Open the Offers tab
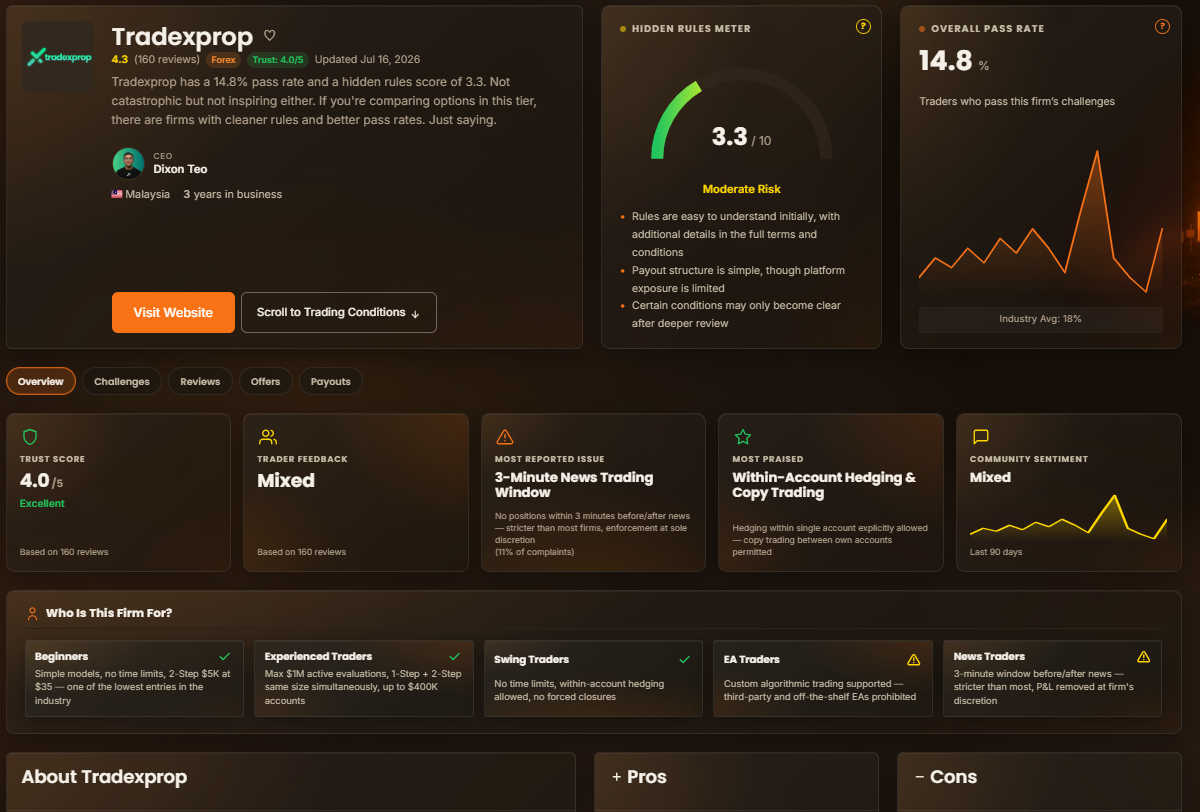This screenshot has height=812, width=1200. [x=266, y=381]
